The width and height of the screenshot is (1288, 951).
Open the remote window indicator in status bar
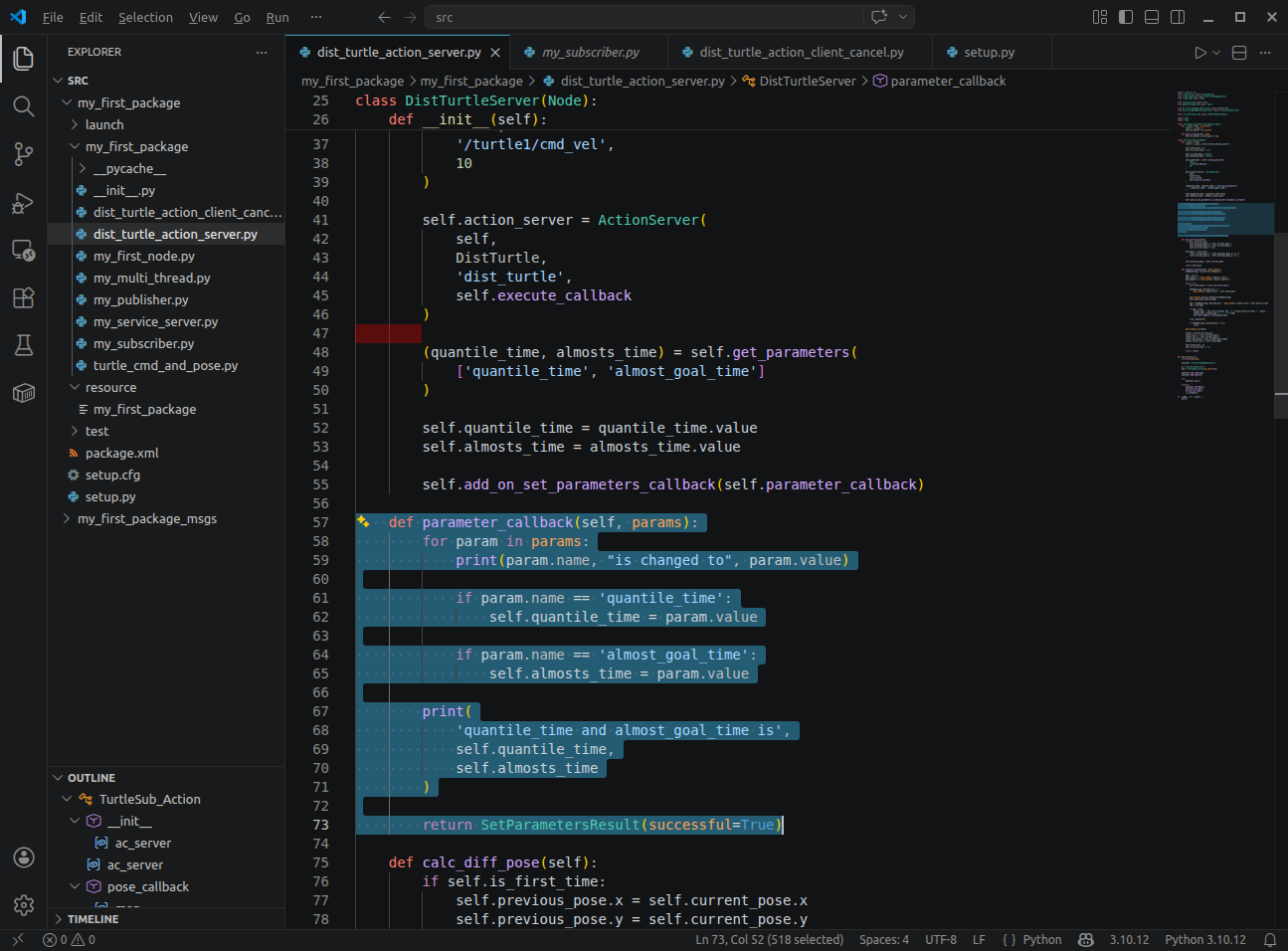click(18, 940)
